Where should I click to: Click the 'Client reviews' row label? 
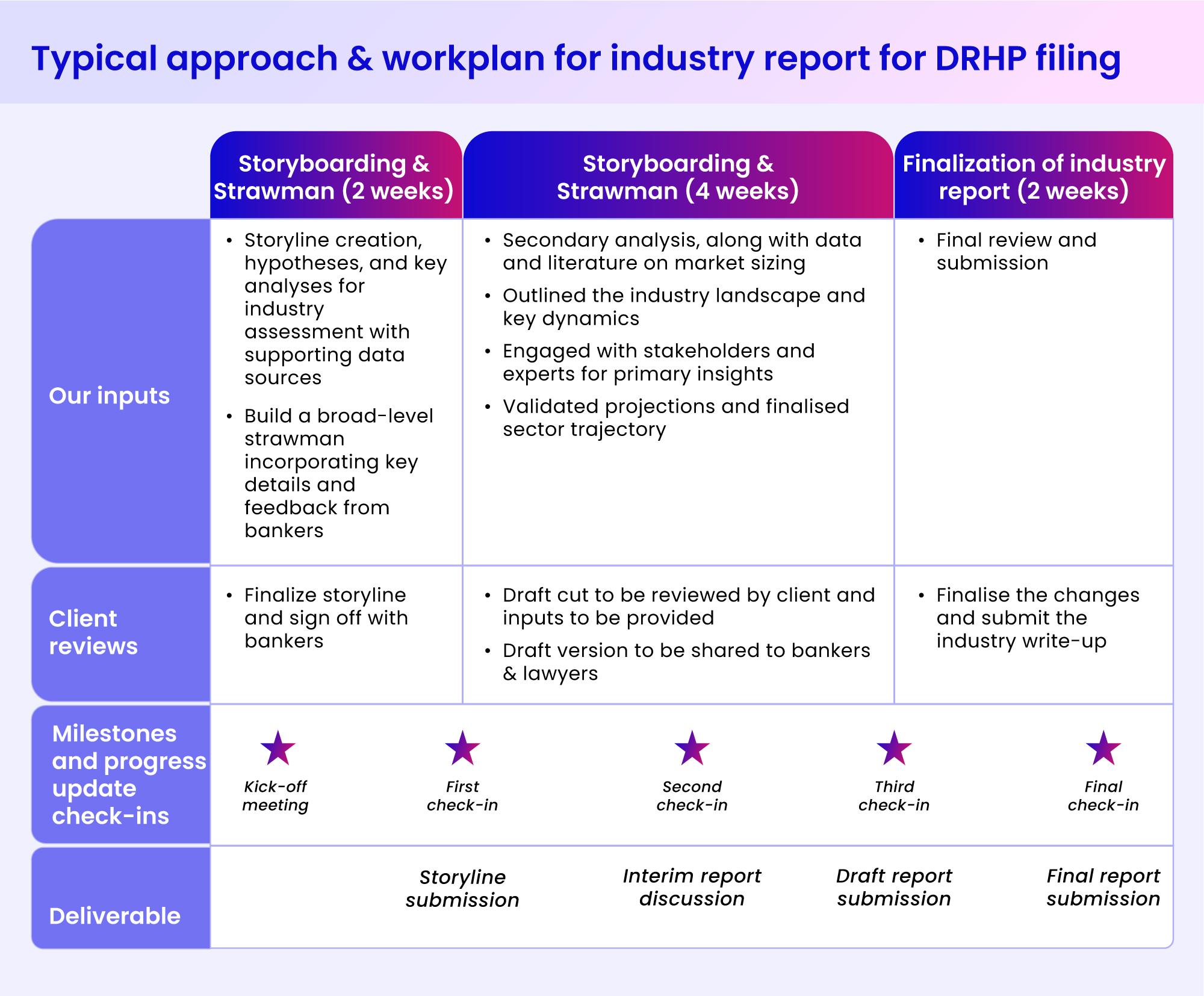(120, 634)
